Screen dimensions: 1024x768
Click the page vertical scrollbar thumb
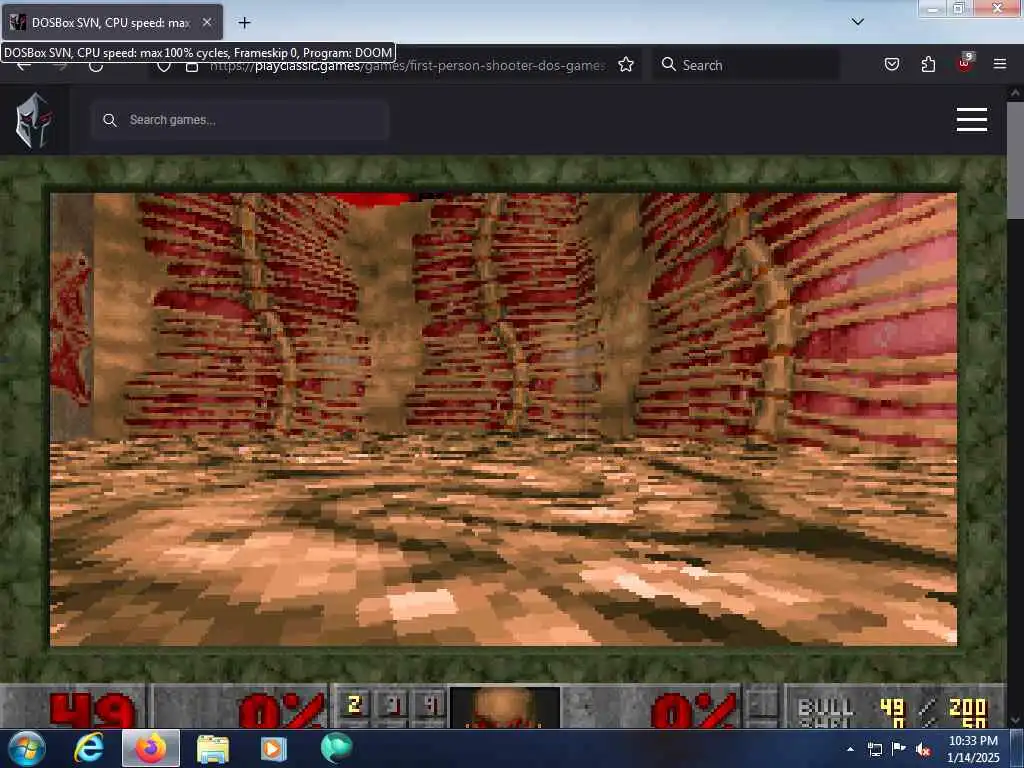point(1015,161)
